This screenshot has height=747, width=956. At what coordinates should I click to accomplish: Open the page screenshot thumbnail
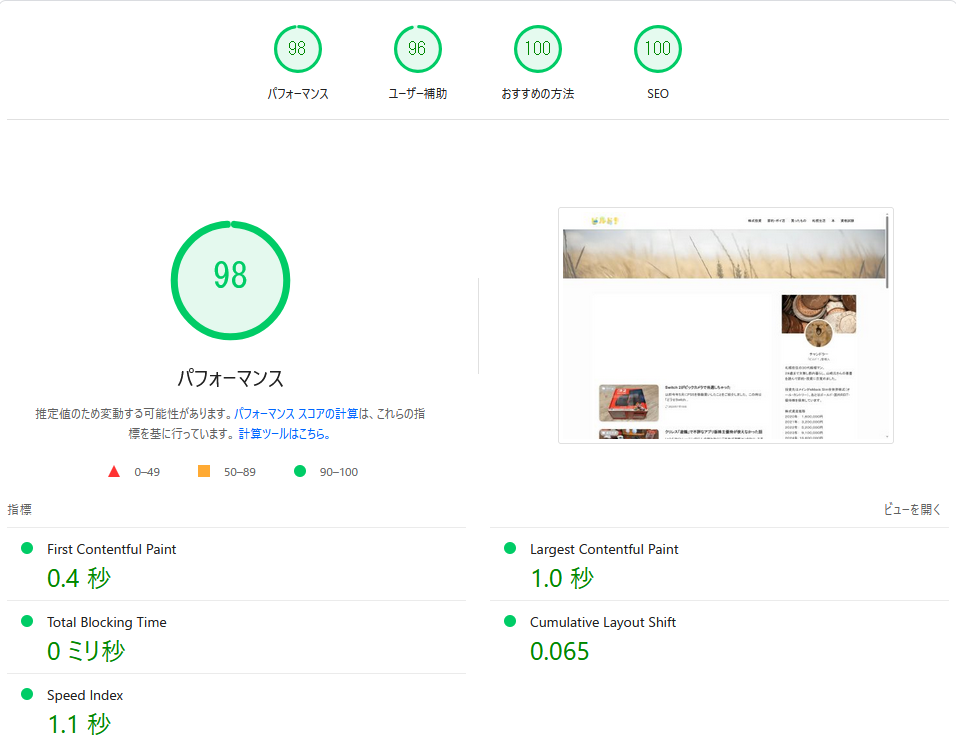(x=725, y=325)
